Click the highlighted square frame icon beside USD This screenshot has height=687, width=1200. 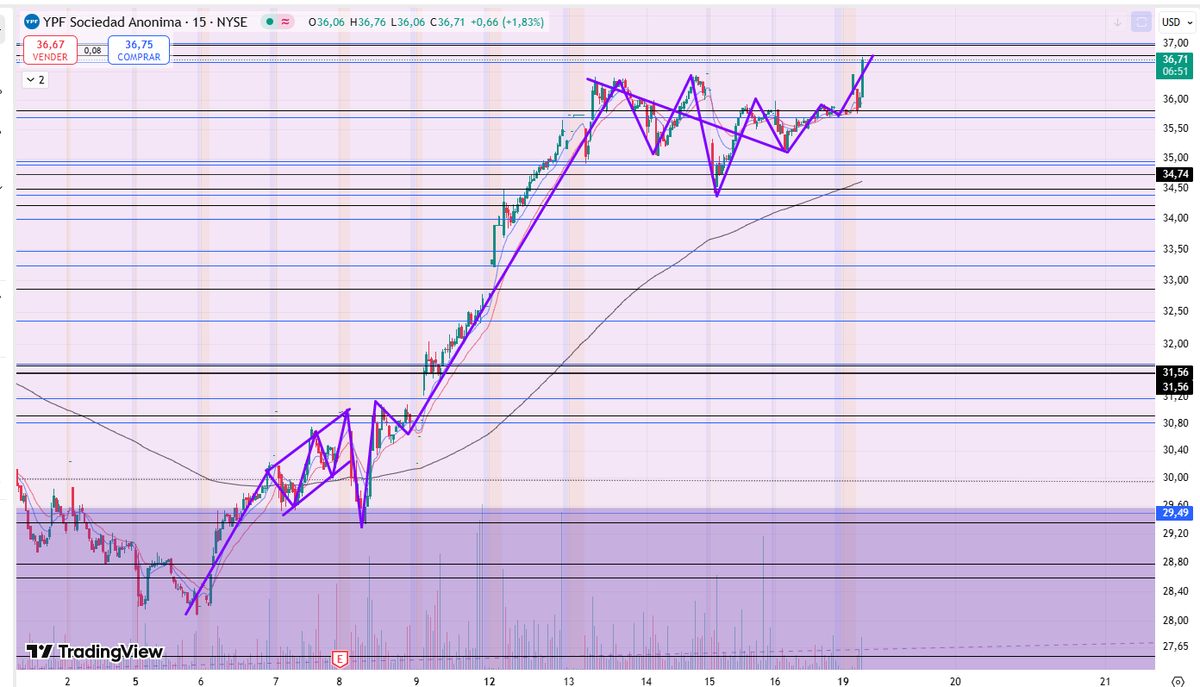(1141, 21)
